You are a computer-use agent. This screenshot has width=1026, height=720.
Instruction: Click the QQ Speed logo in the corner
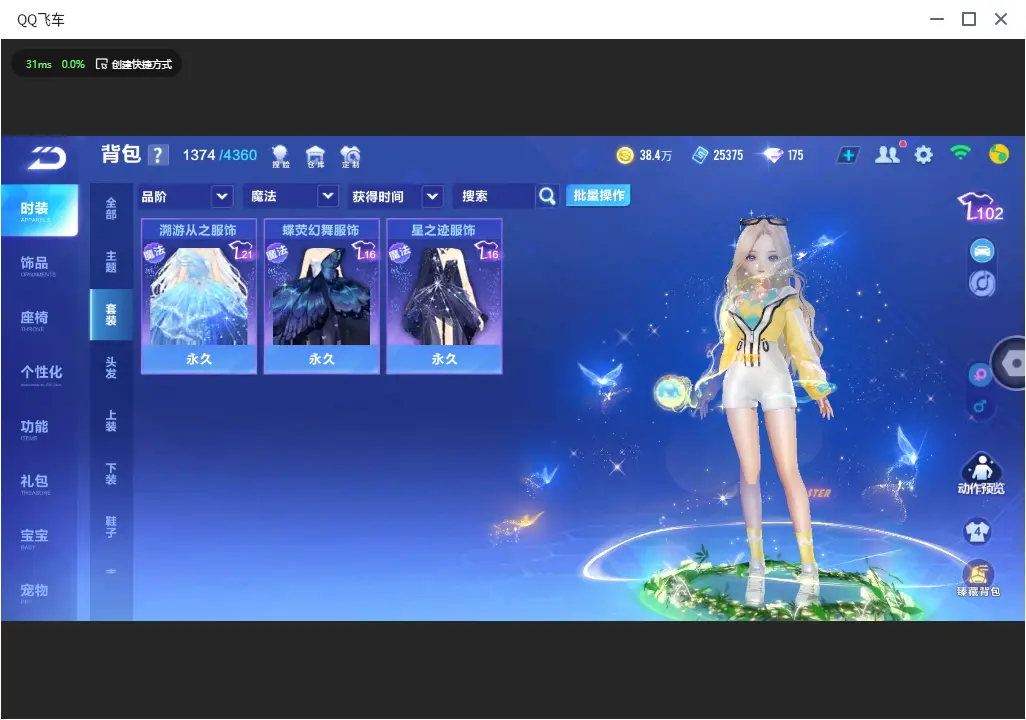tap(47, 157)
